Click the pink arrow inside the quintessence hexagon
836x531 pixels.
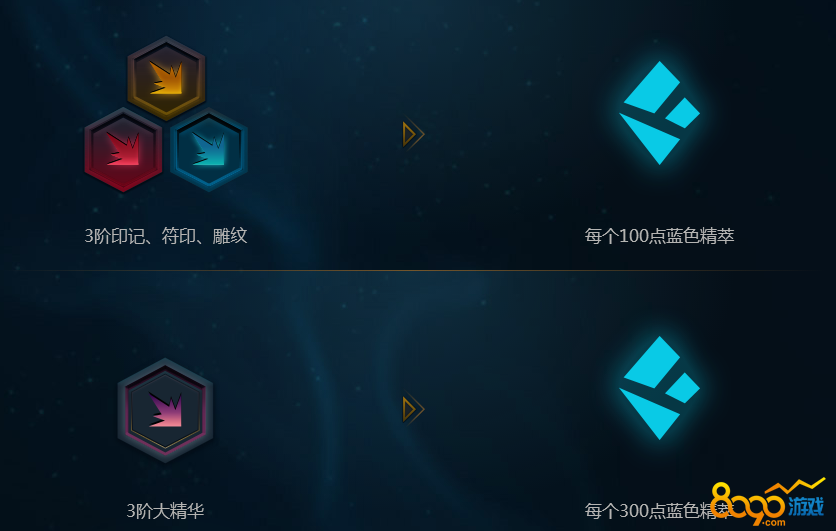click(x=165, y=410)
